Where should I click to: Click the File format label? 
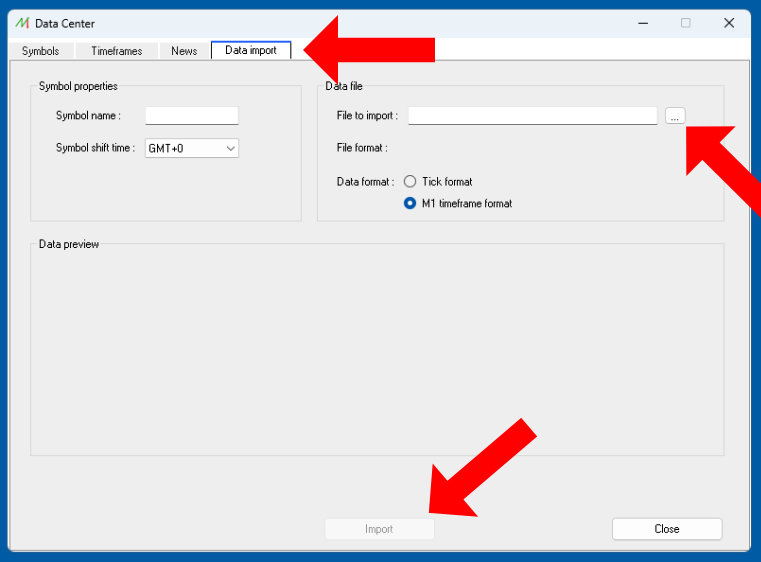(x=362, y=148)
